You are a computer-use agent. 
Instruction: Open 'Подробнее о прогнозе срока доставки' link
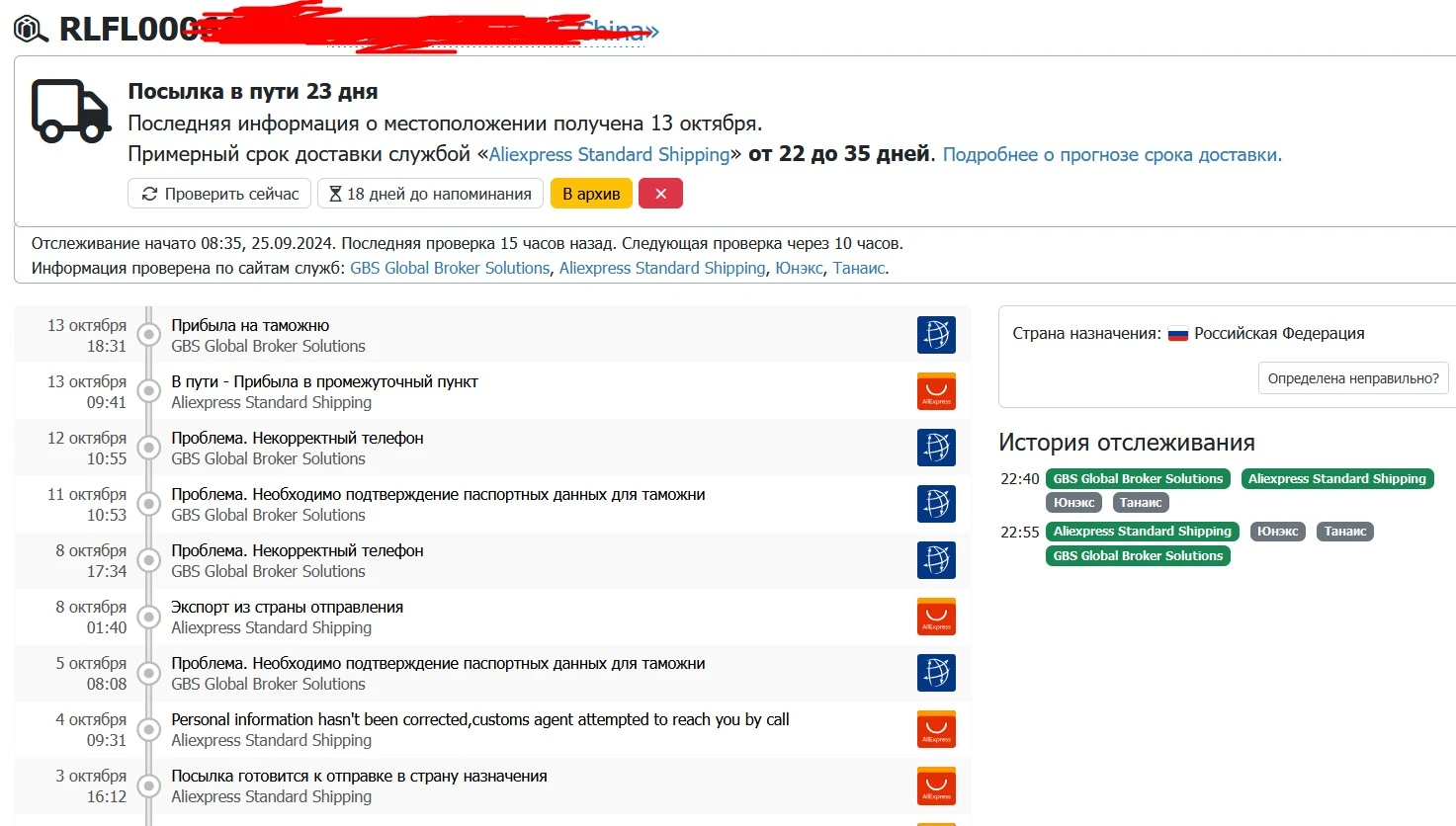pyautogui.click(x=1112, y=154)
